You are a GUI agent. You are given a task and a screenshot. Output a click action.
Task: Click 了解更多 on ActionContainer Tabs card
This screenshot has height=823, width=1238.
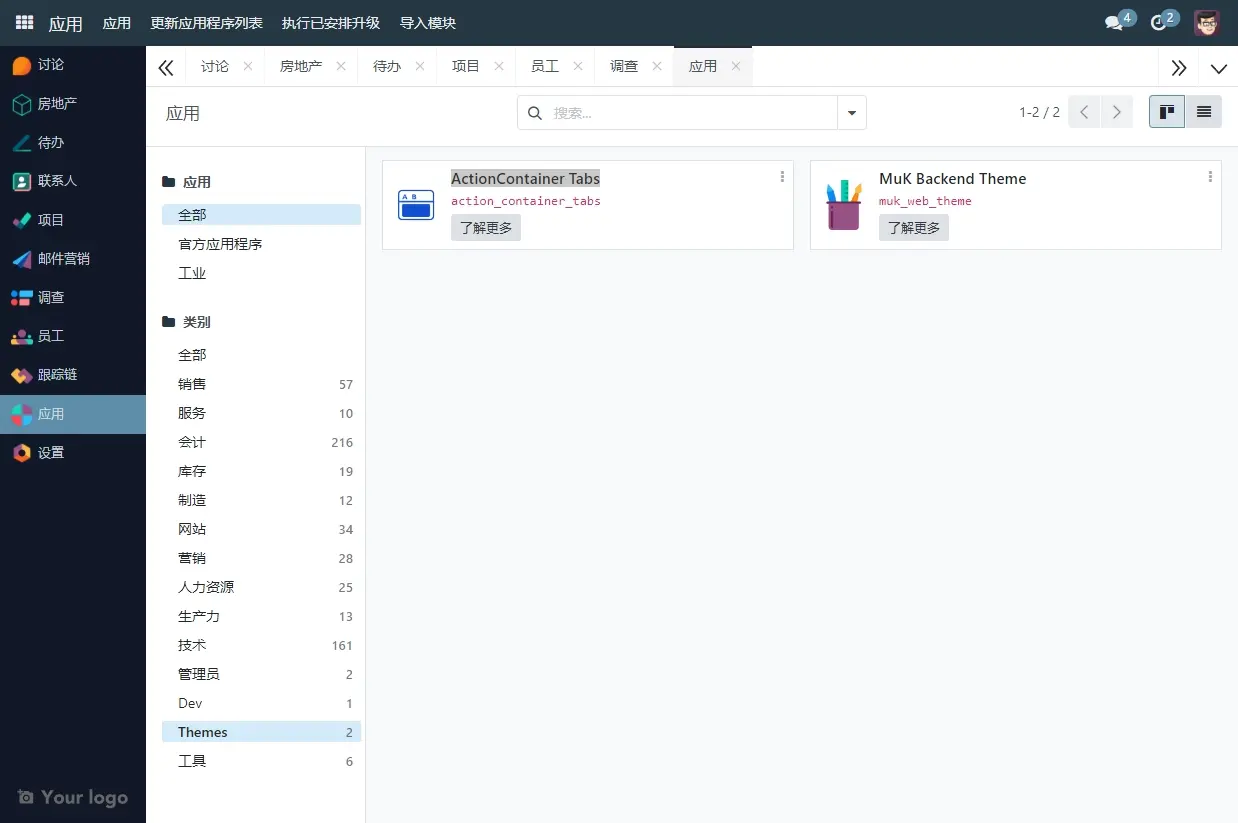486,228
